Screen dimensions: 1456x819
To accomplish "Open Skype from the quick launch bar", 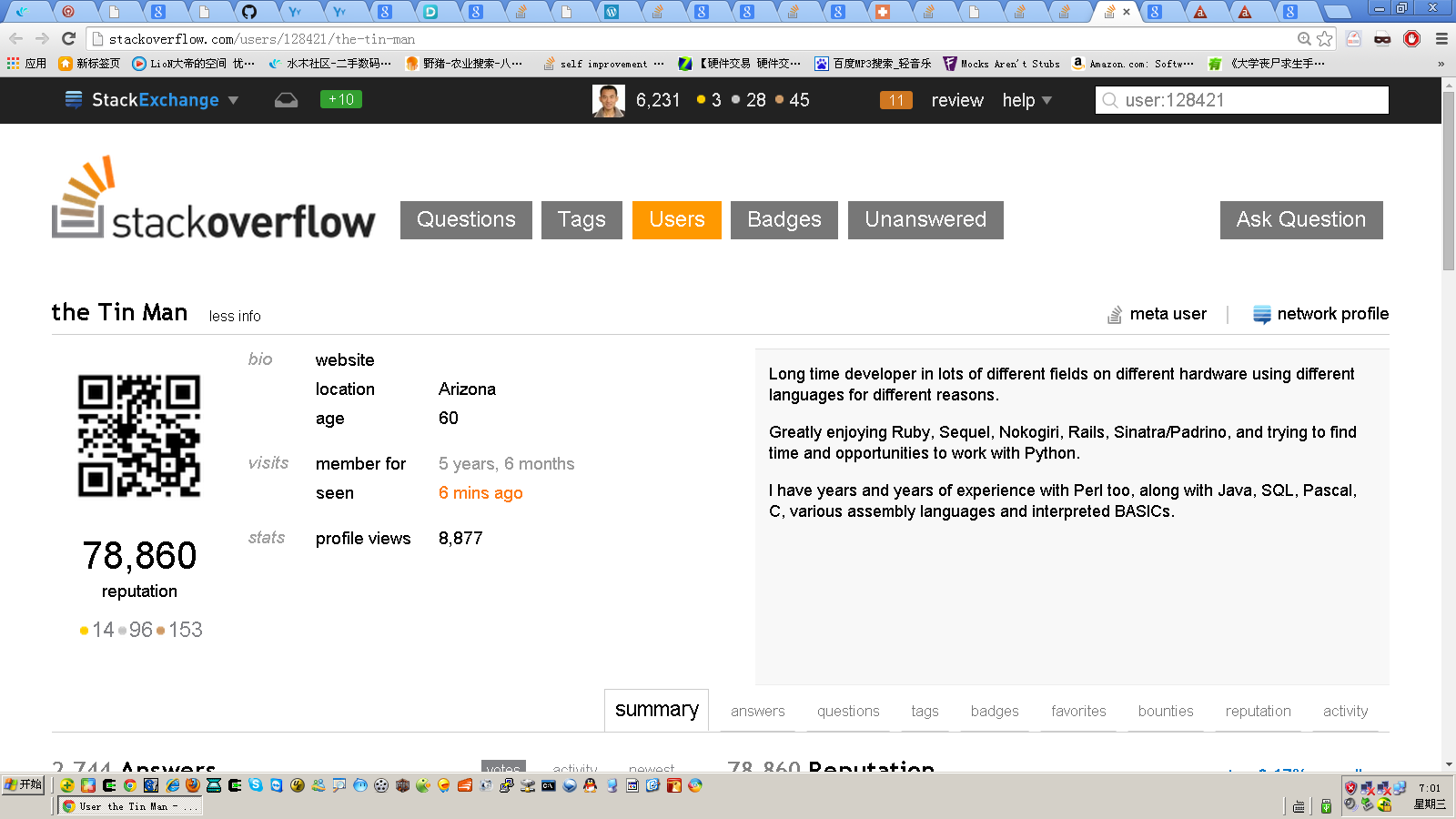I will [256, 785].
